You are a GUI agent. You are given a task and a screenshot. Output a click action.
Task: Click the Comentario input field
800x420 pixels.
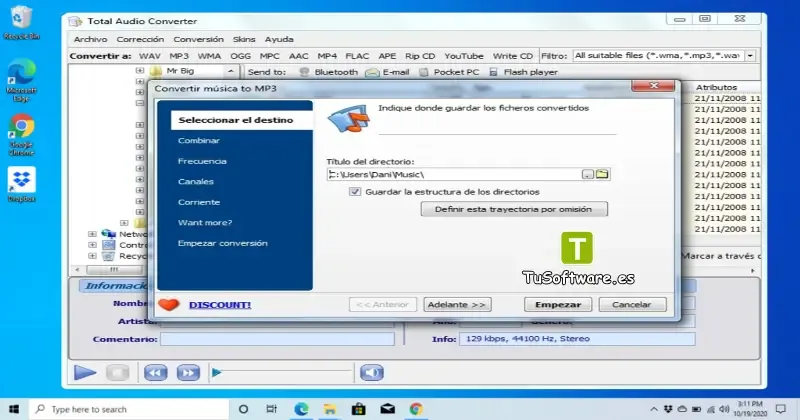pos(277,339)
